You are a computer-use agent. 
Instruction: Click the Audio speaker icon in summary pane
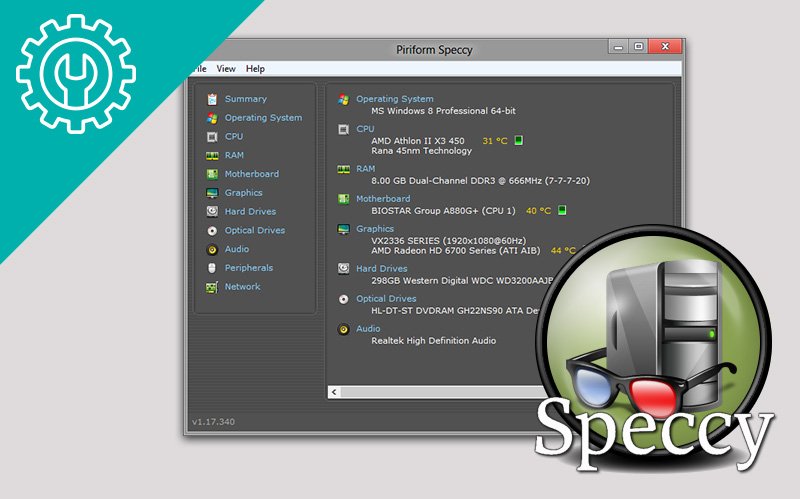point(343,329)
